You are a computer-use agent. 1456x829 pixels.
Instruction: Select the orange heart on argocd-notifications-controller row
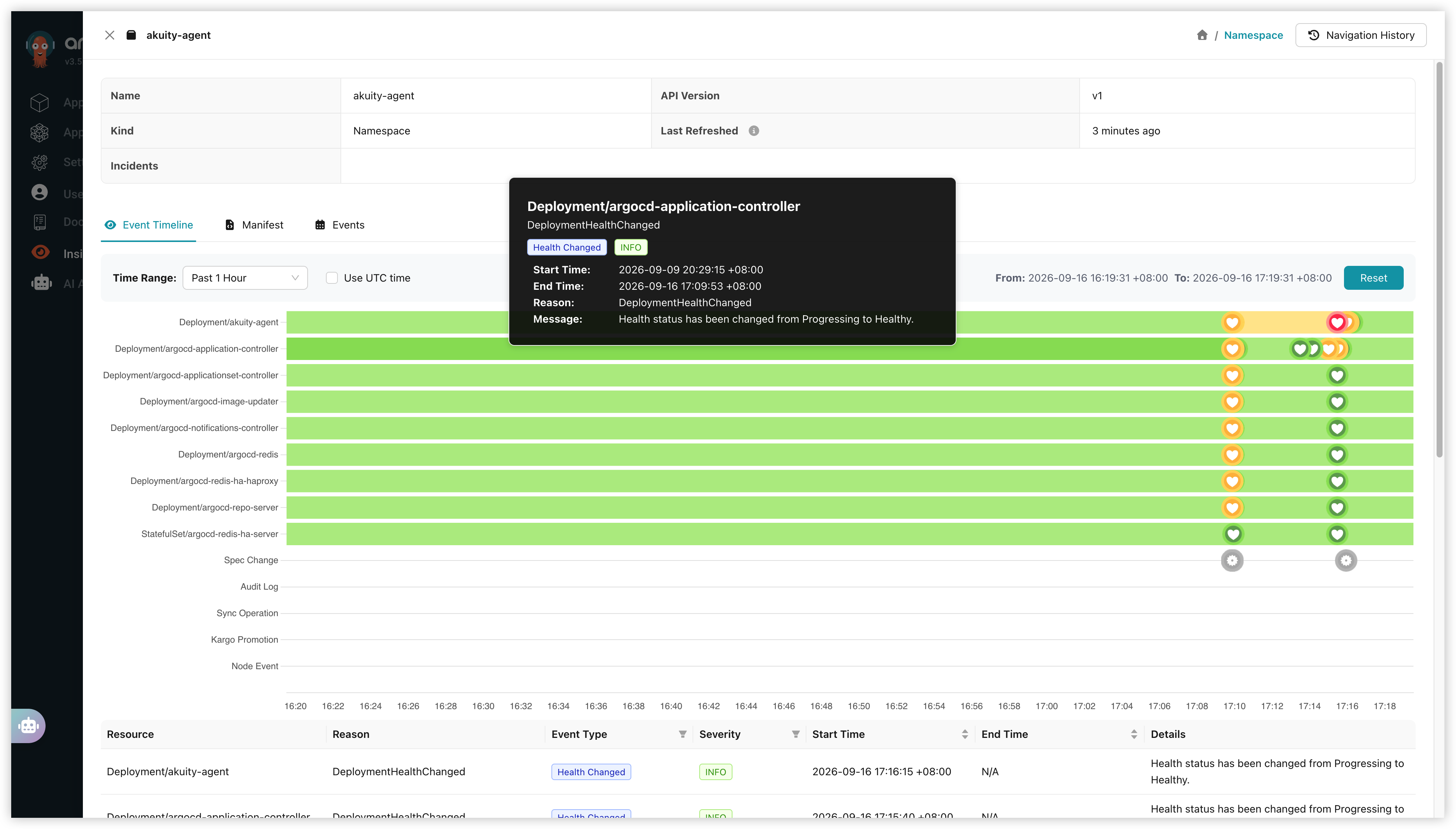pyautogui.click(x=1232, y=428)
